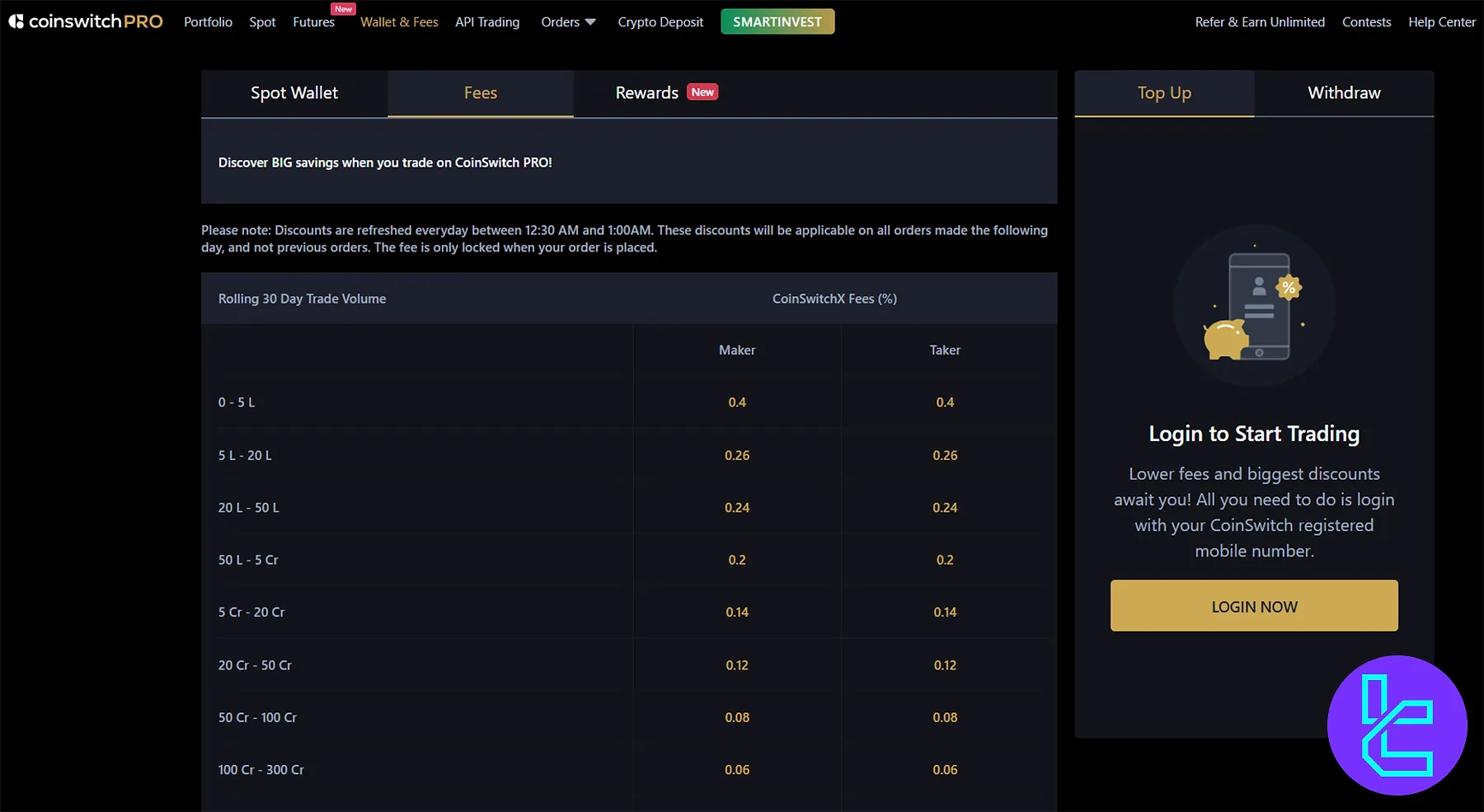
Task: Click the Maker column header
Action: [x=737, y=350]
